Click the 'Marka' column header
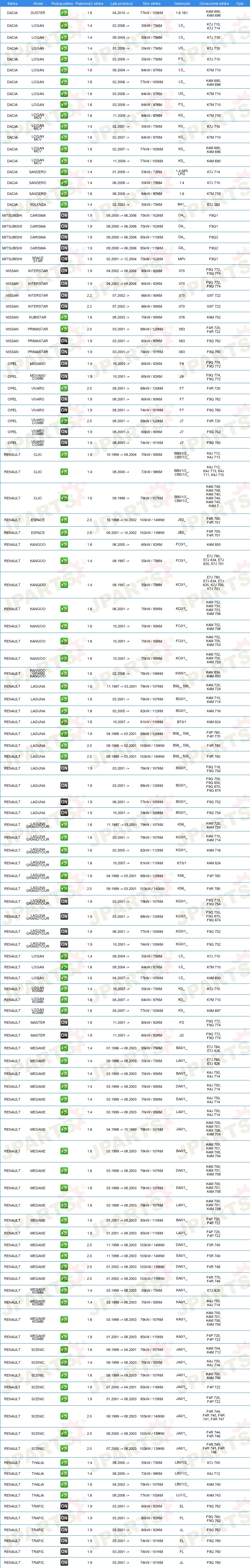 (12, 3)
